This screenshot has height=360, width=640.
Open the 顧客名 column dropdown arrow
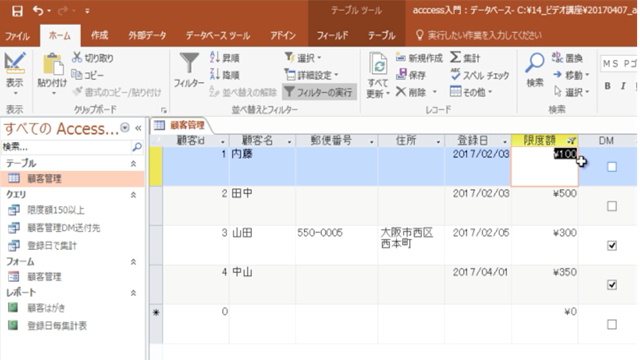pos(289,142)
